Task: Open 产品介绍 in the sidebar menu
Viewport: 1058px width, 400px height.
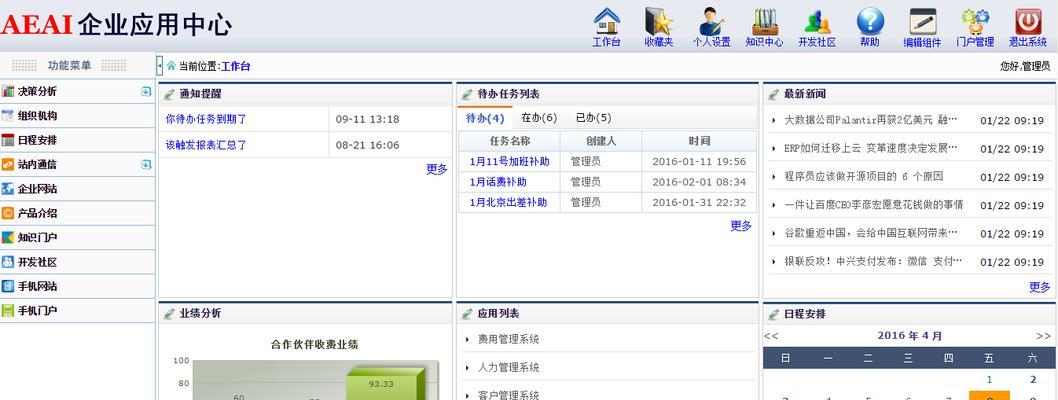Action: point(77,213)
